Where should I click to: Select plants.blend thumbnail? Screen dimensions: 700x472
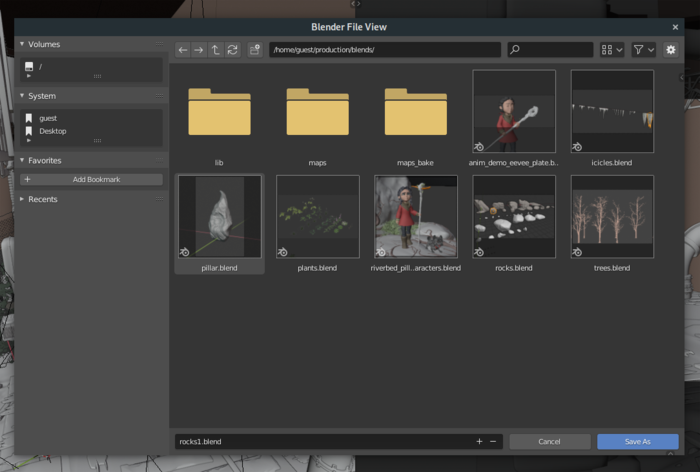click(x=317, y=217)
